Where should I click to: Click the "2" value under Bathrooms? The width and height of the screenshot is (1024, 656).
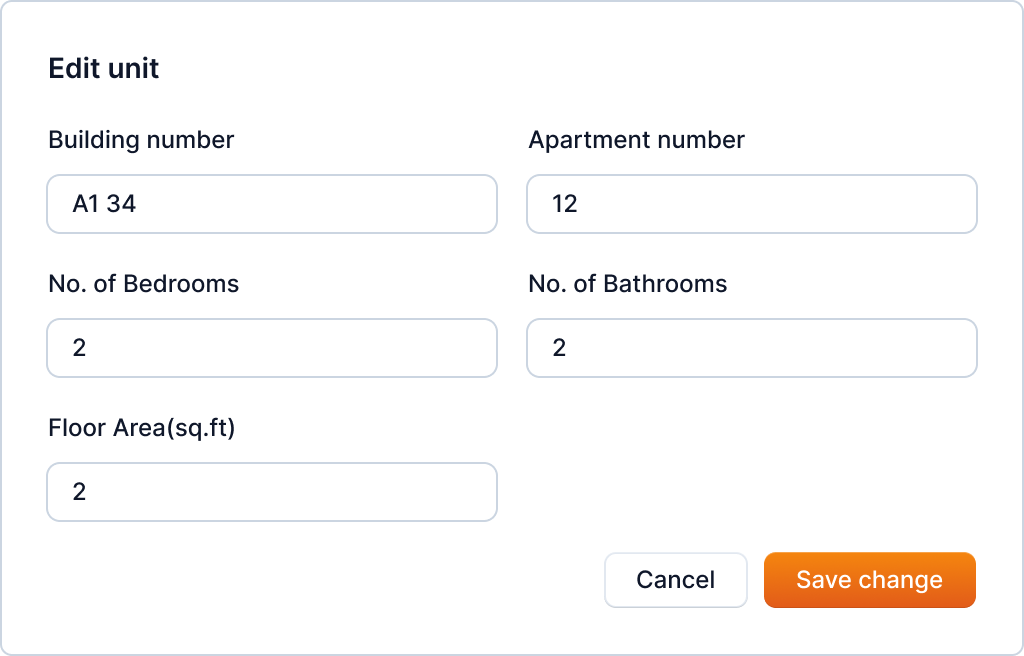point(559,348)
